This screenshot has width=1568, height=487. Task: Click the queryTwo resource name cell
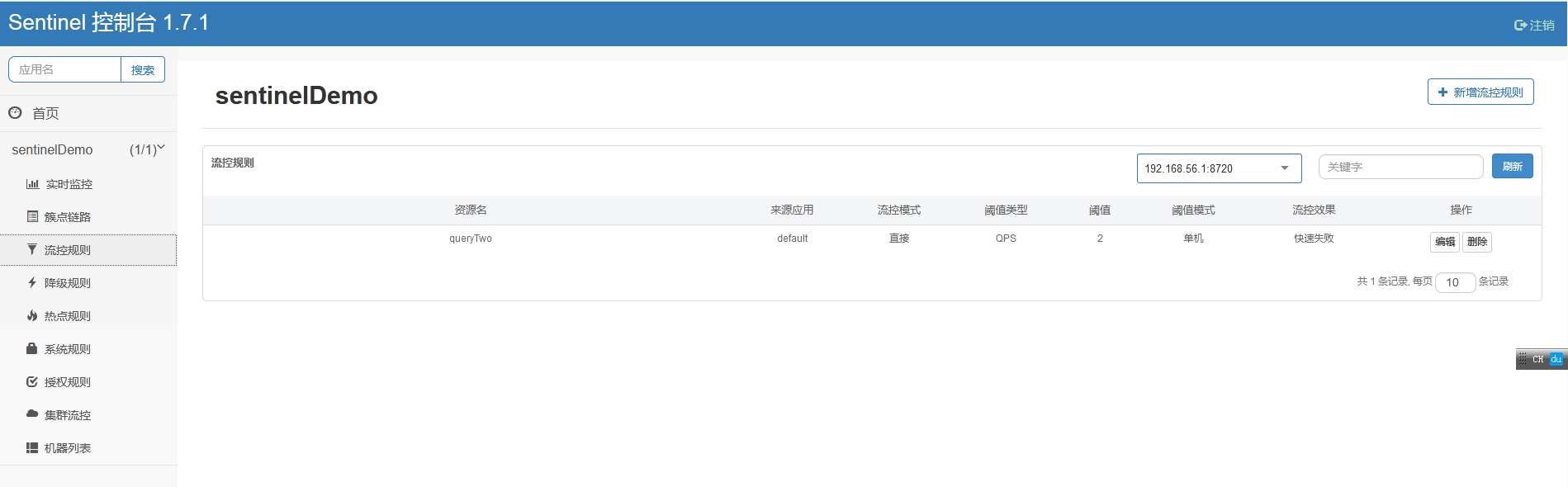471,239
